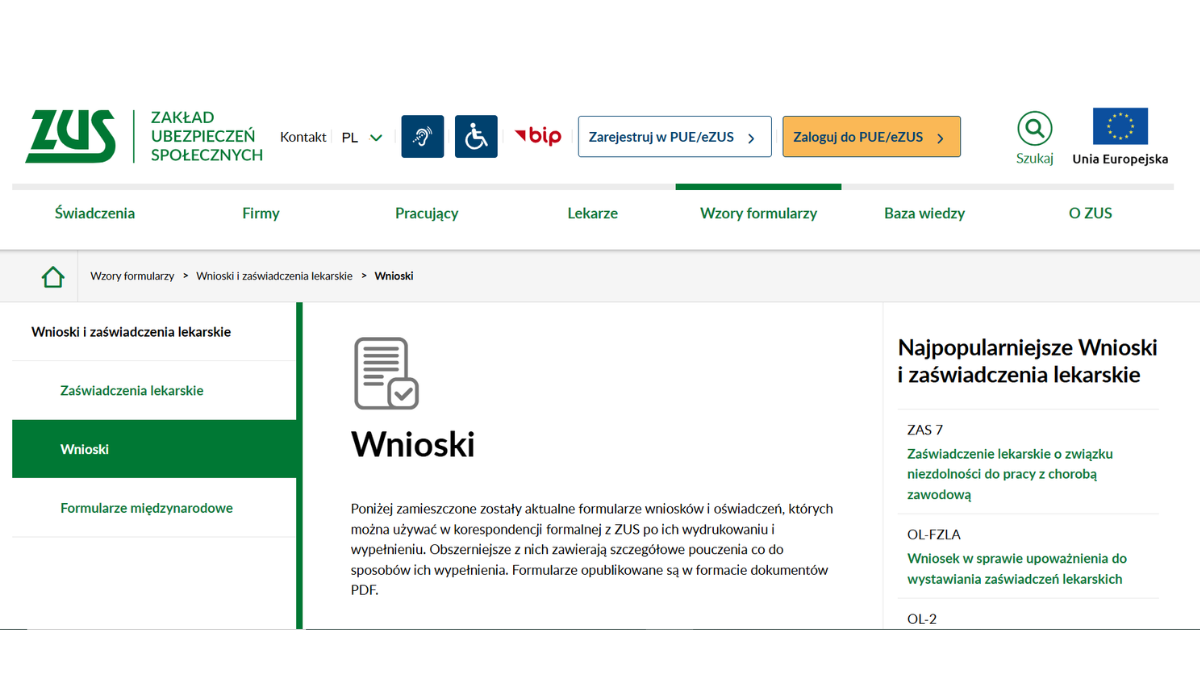This screenshot has width=1200, height=700.
Task: Open the Lekarze menu
Action: click(593, 213)
